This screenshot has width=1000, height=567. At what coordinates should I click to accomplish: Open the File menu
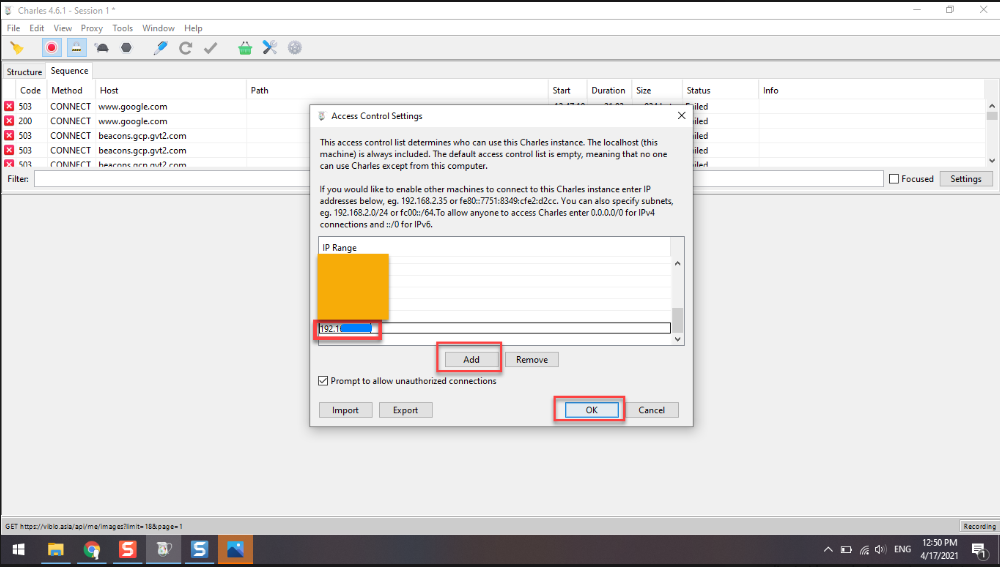13,28
